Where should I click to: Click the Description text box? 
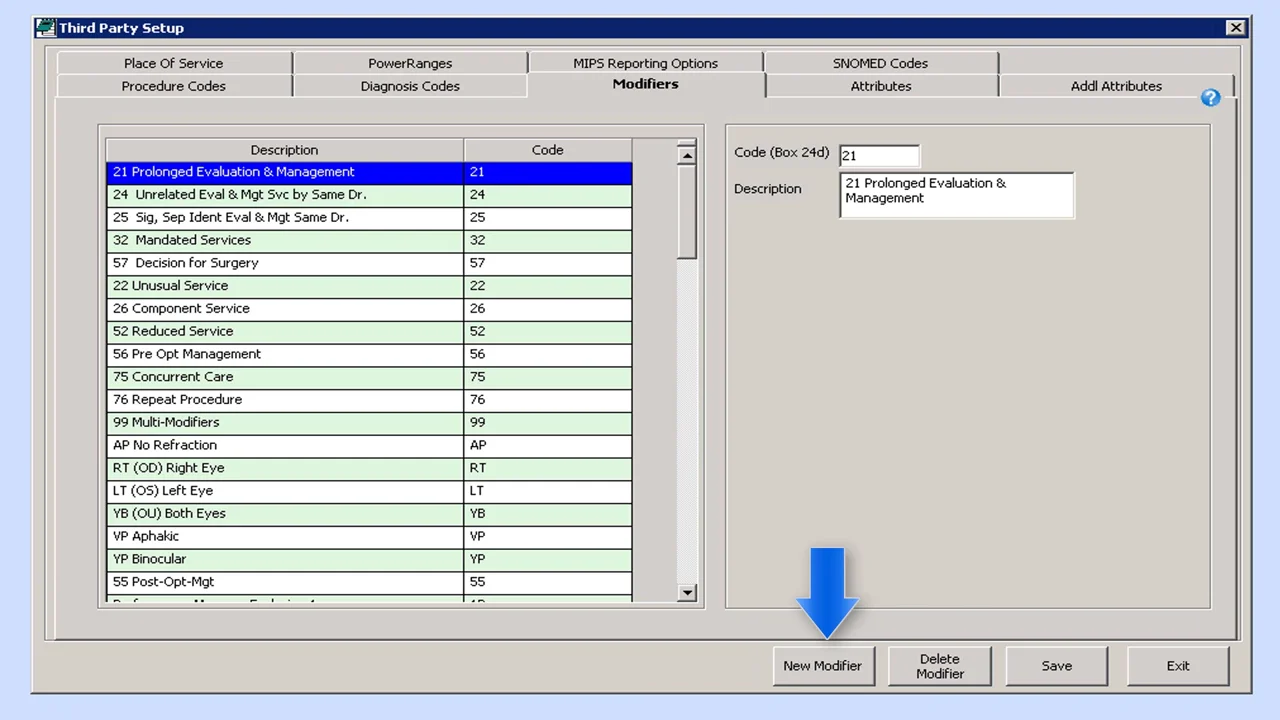click(x=956, y=195)
